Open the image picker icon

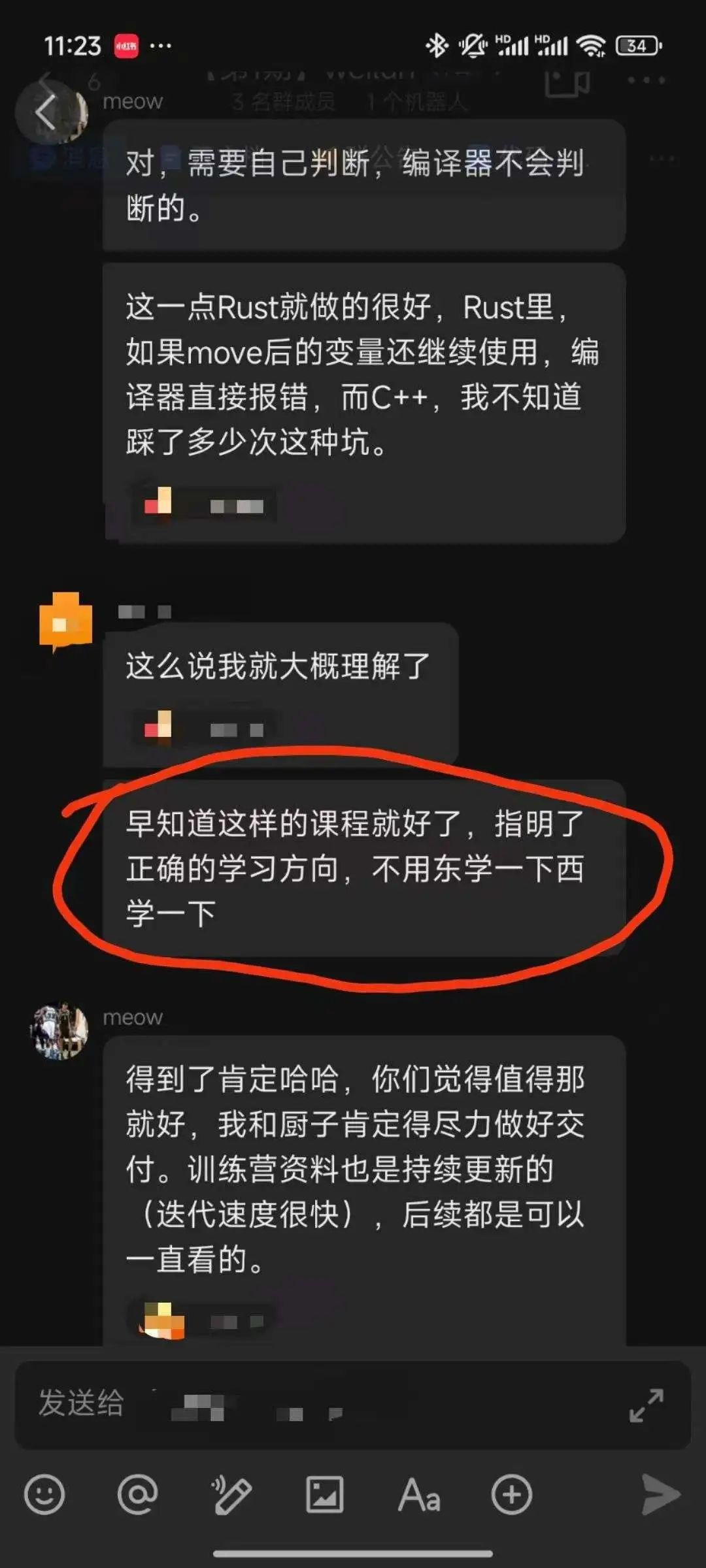(325, 1494)
